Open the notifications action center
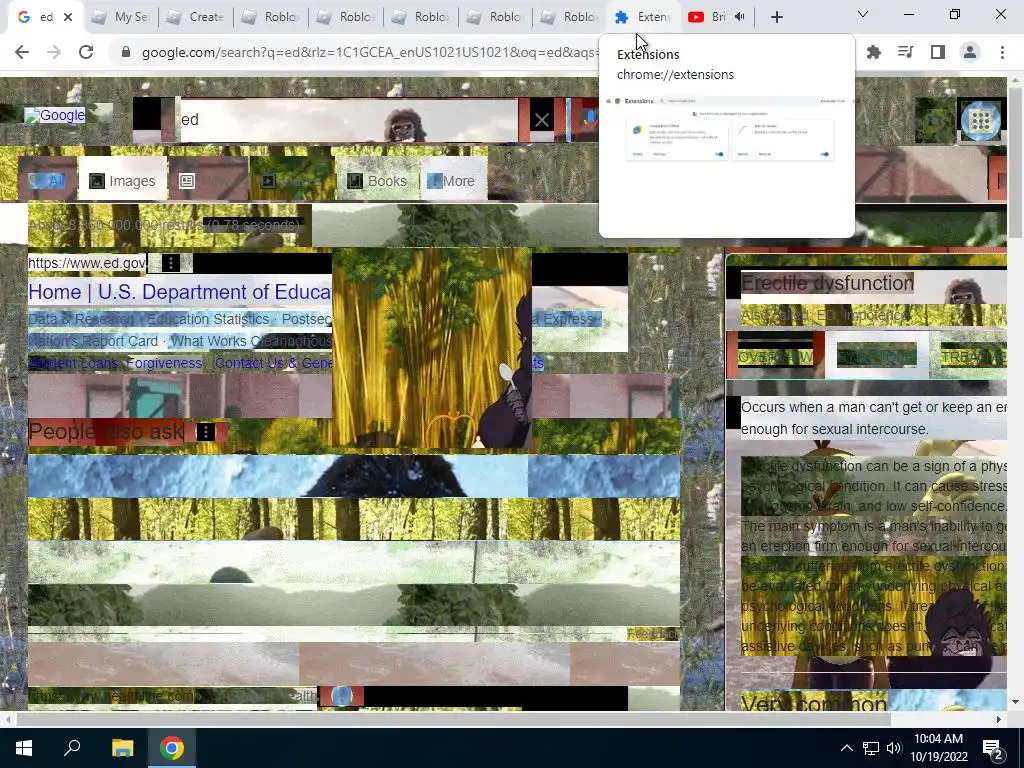The width and height of the screenshot is (1024, 768). pyautogui.click(x=993, y=748)
